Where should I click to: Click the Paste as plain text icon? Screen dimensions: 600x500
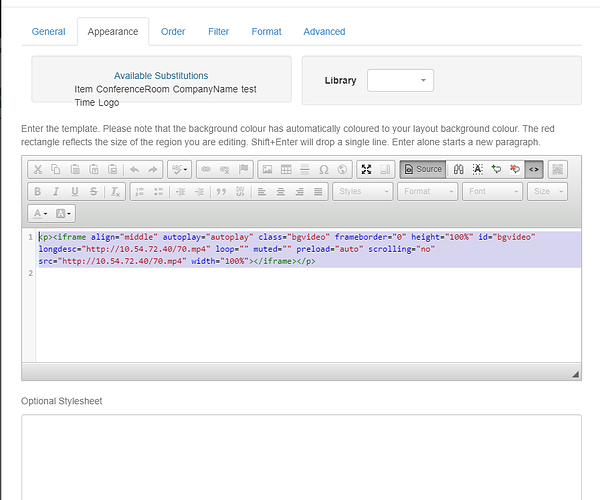[x=94, y=169]
